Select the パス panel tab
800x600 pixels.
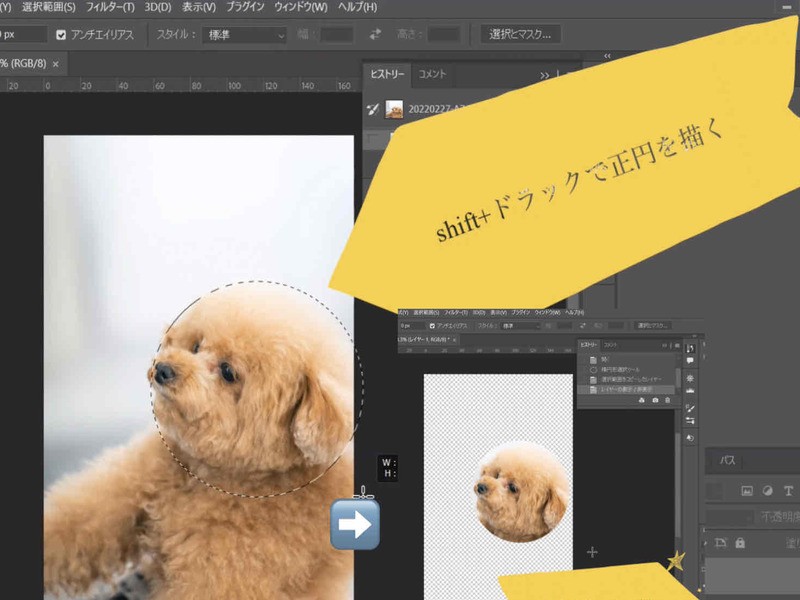727,461
